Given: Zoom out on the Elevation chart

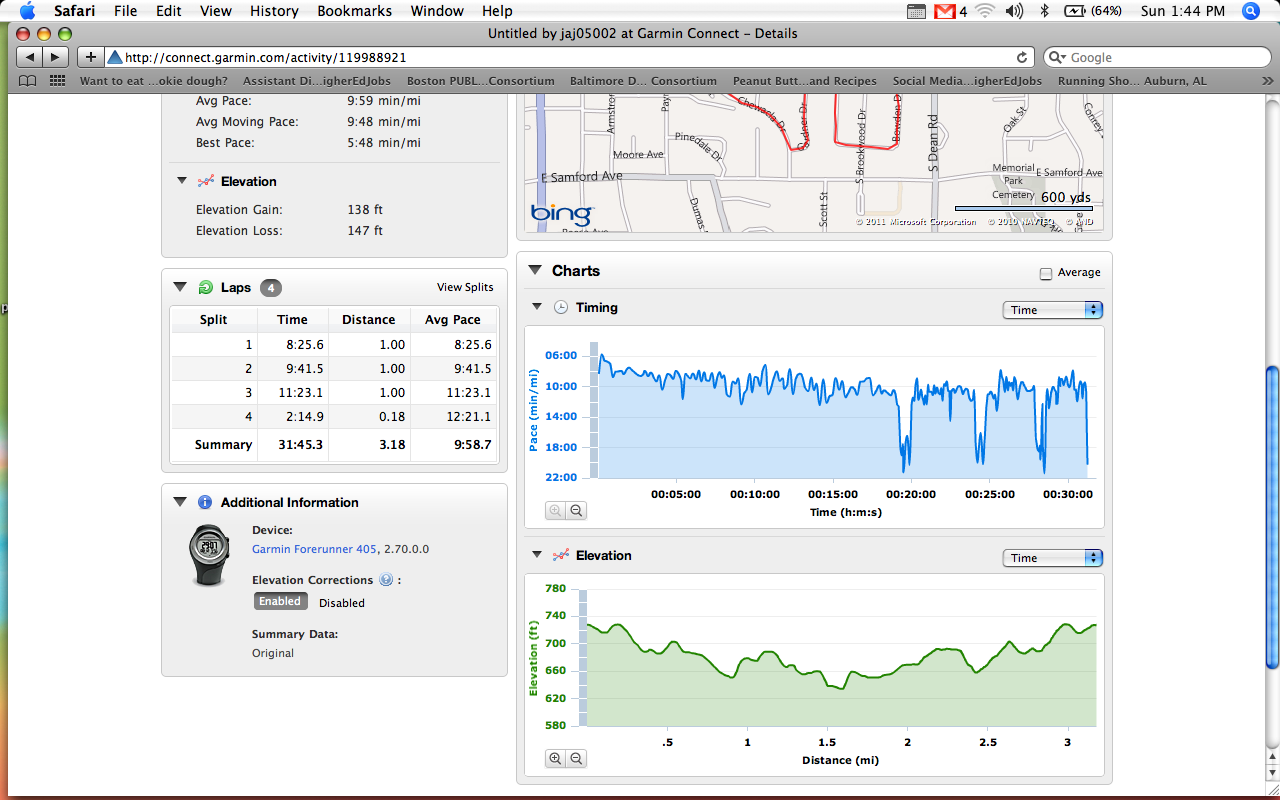Looking at the screenshot, I should 577,759.
